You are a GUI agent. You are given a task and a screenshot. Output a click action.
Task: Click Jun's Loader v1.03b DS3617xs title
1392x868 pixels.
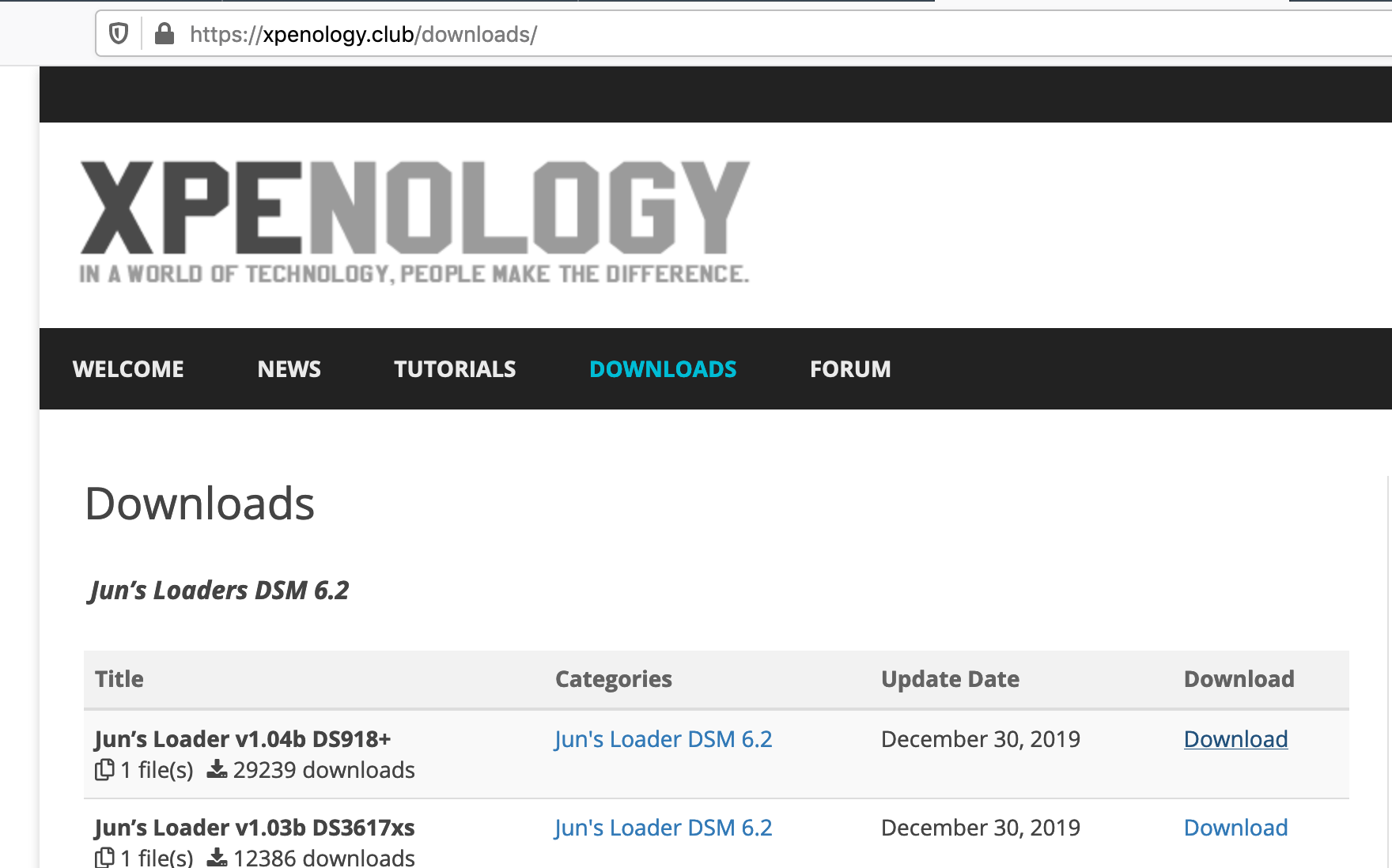click(x=255, y=828)
